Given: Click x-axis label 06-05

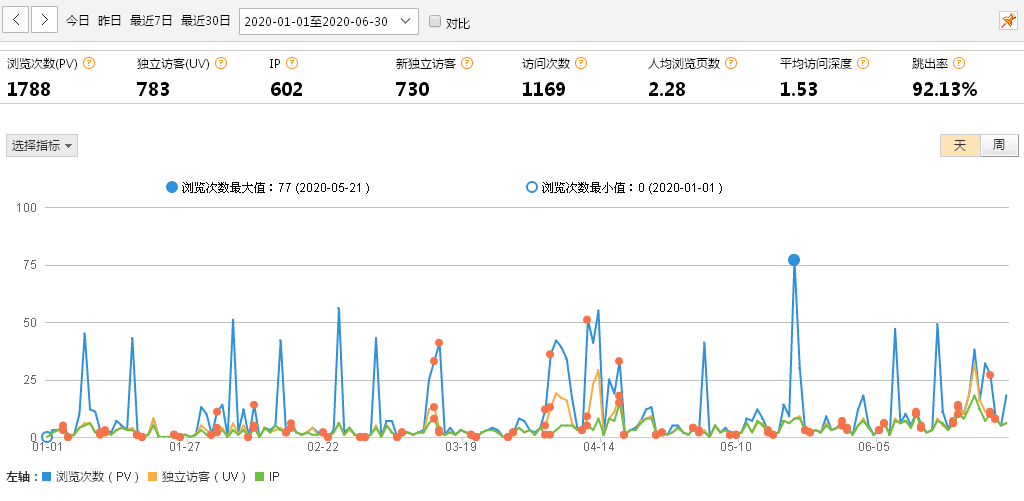Looking at the screenshot, I should click(874, 447).
